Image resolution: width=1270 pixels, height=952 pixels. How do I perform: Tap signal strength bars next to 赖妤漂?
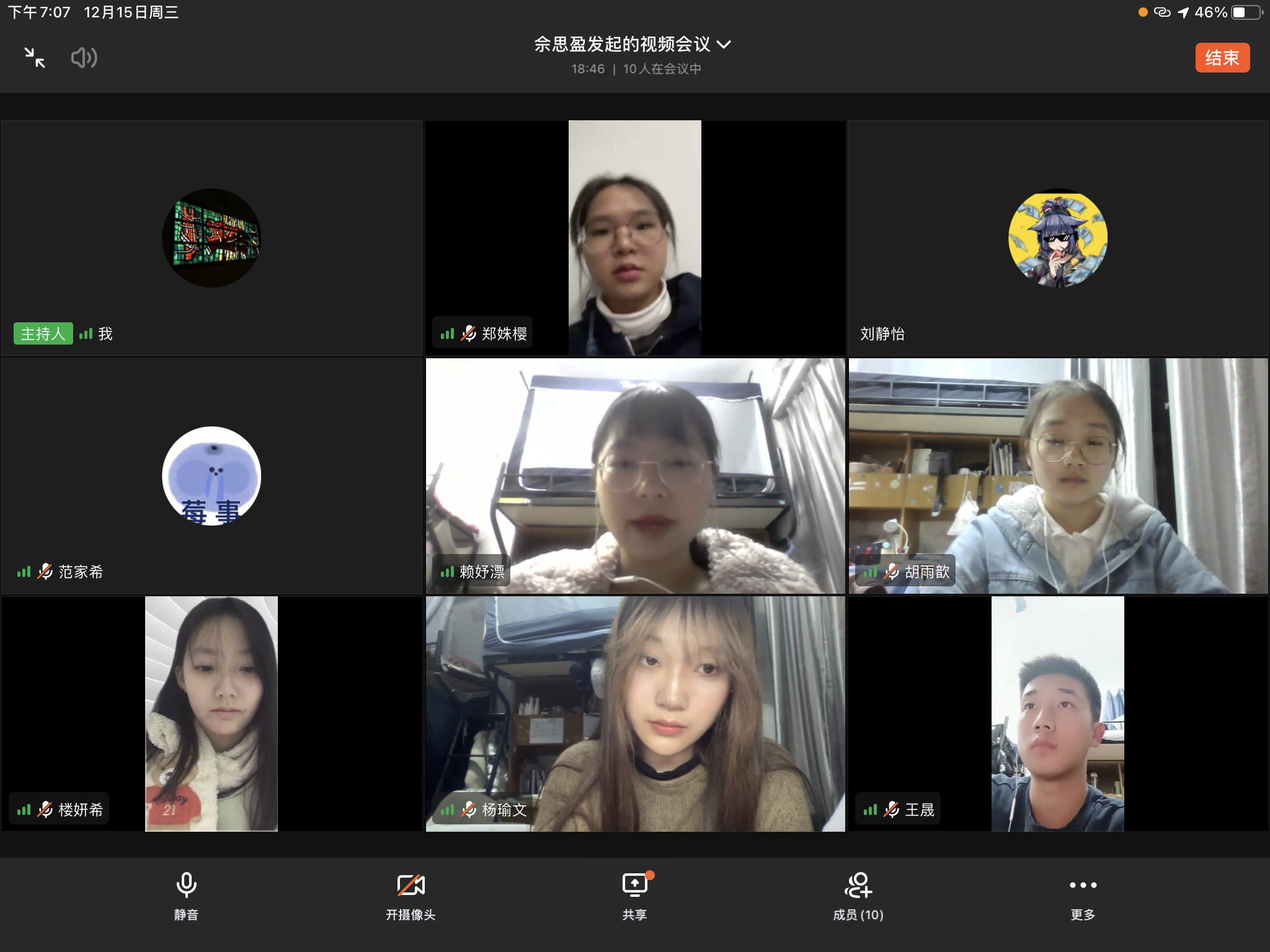point(447,571)
